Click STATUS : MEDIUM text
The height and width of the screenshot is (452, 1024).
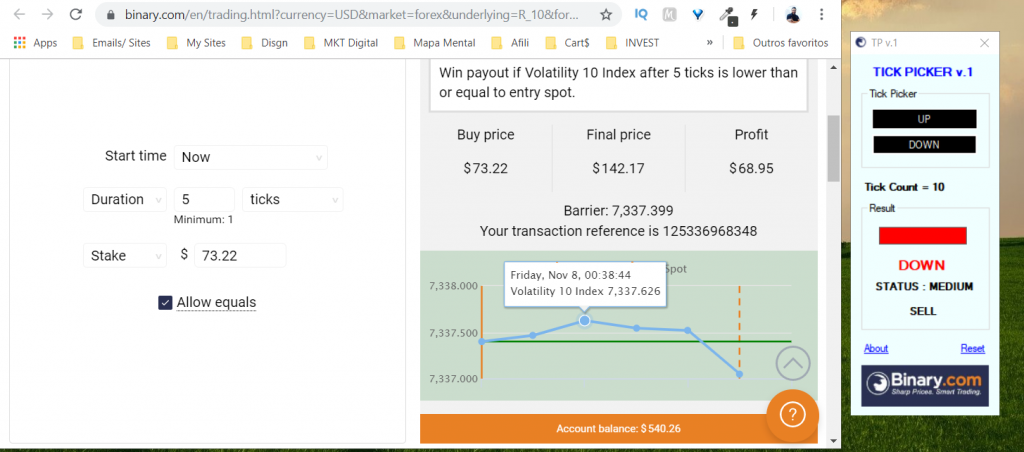(x=924, y=287)
